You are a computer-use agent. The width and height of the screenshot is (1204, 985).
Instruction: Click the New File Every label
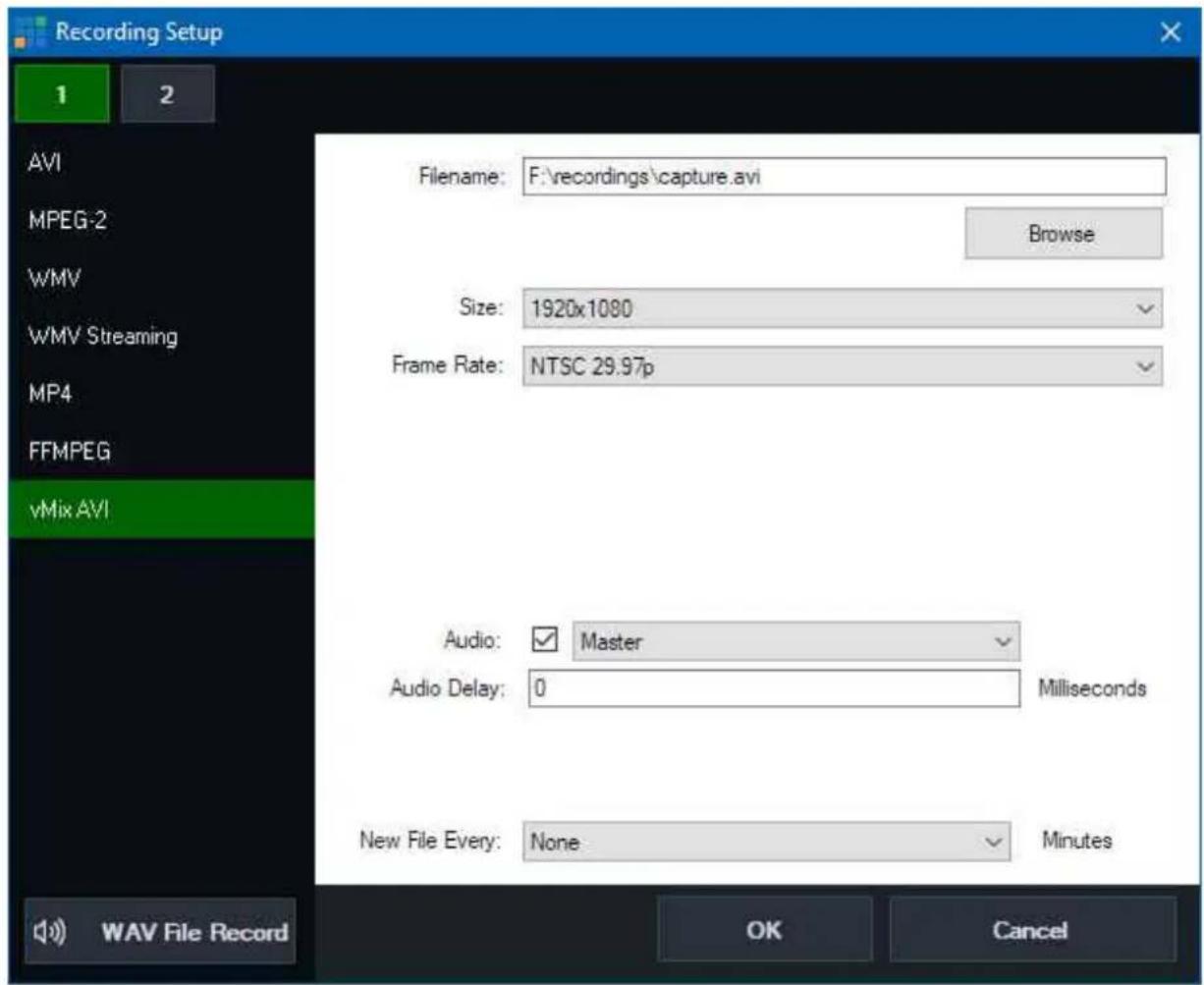click(x=430, y=842)
